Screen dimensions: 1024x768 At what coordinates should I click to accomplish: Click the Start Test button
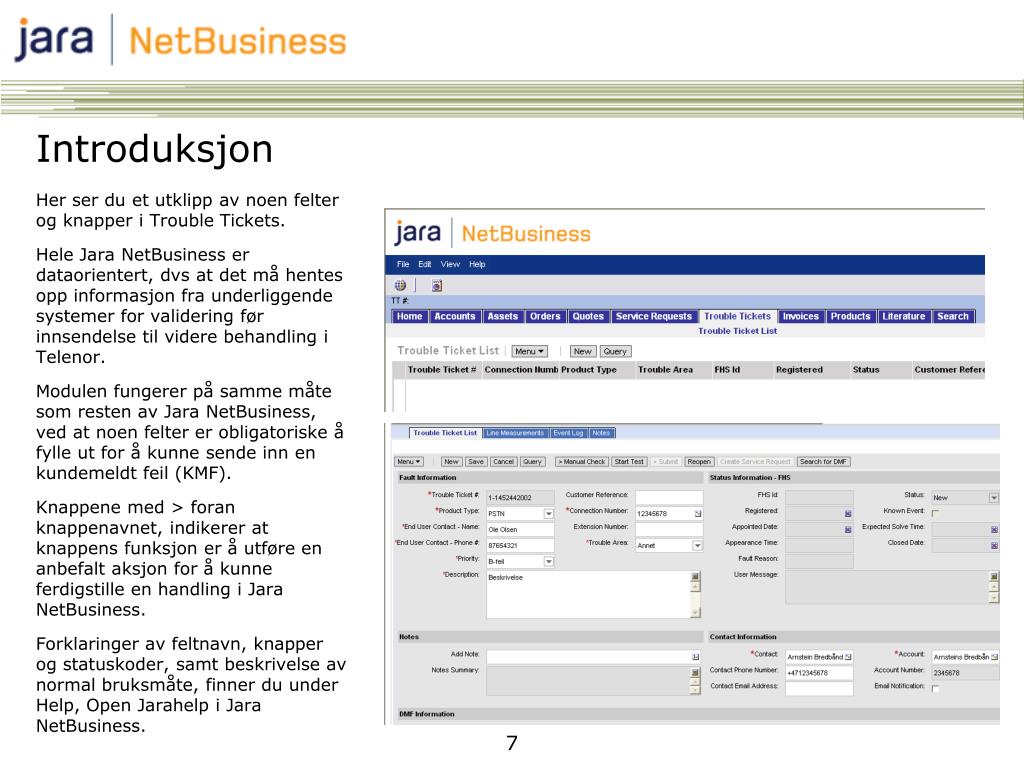[x=629, y=462]
